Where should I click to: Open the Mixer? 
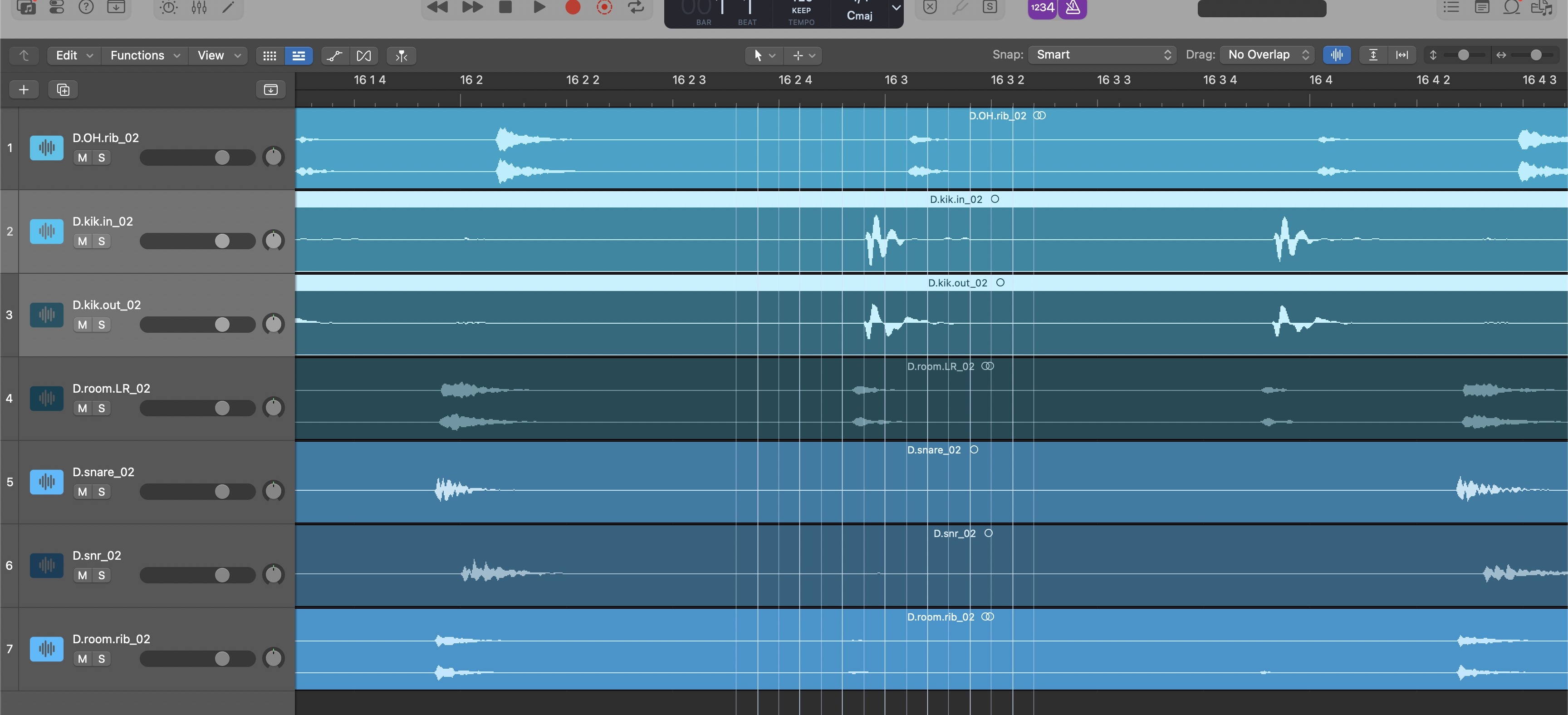199,7
